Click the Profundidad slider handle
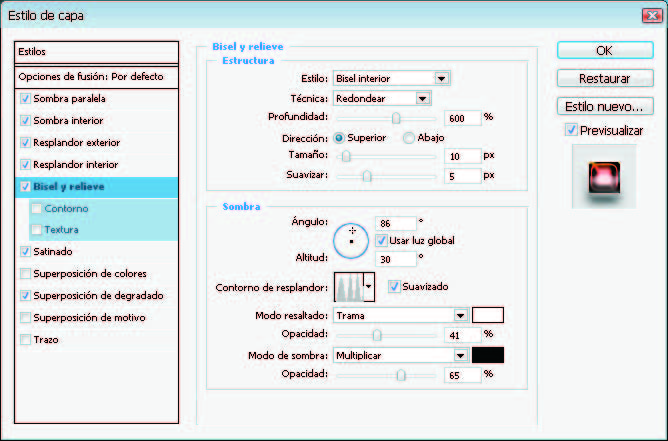The height and width of the screenshot is (441, 668). click(x=396, y=118)
